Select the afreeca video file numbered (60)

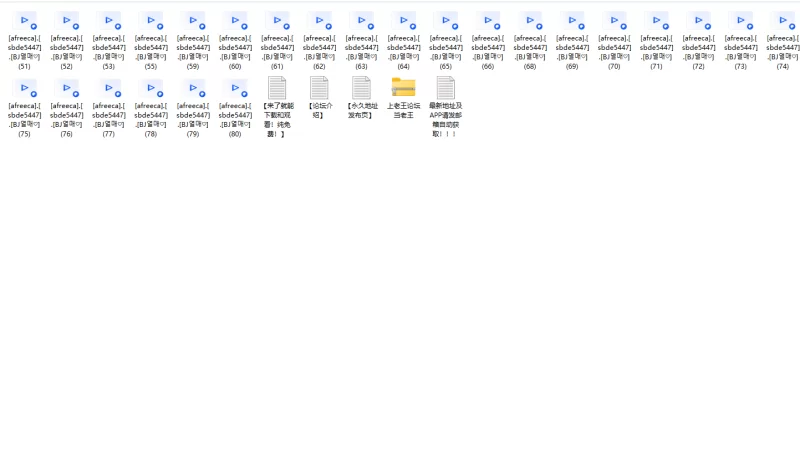(x=235, y=41)
